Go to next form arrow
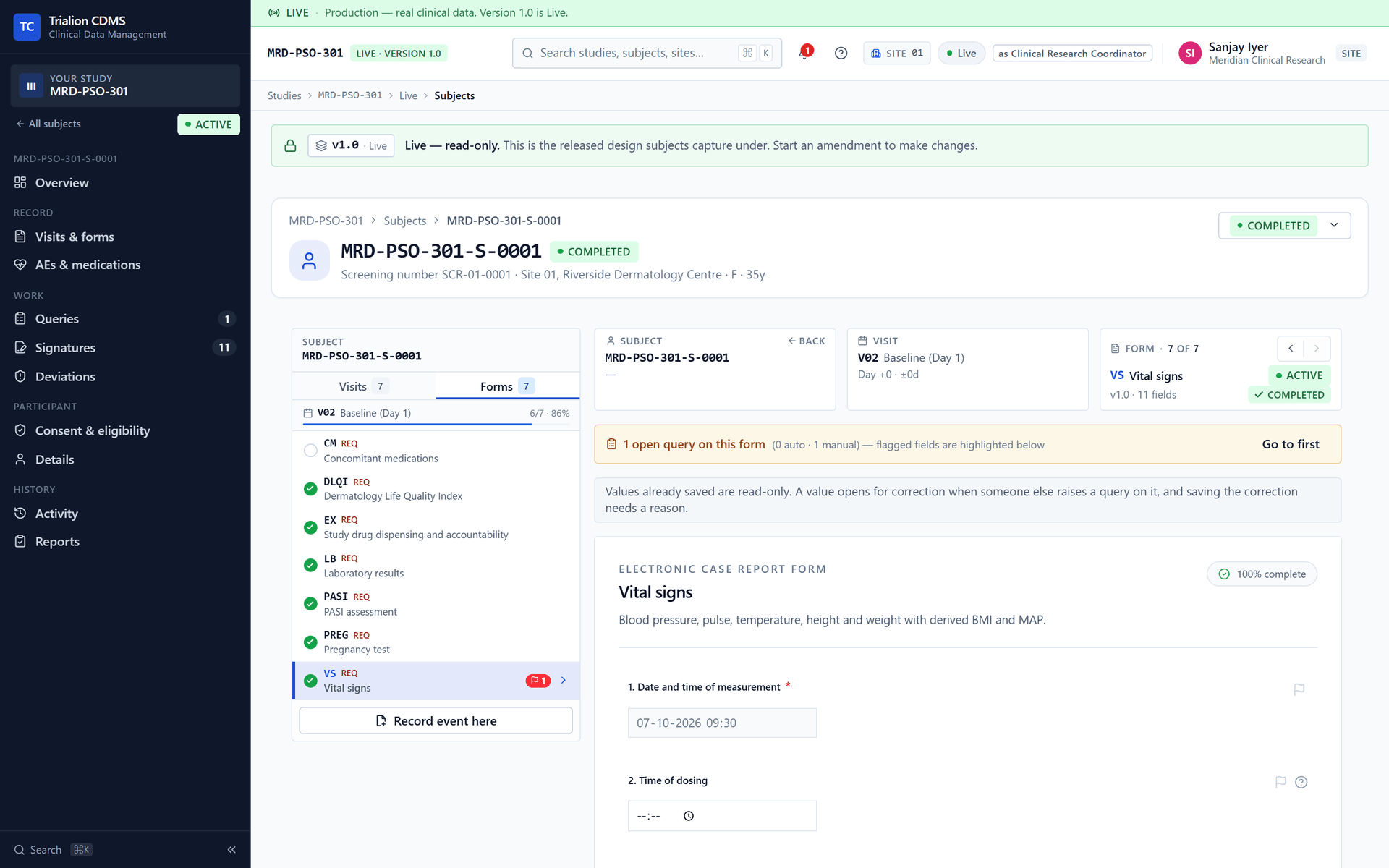The image size is (1389, 868). (1317, 349)
